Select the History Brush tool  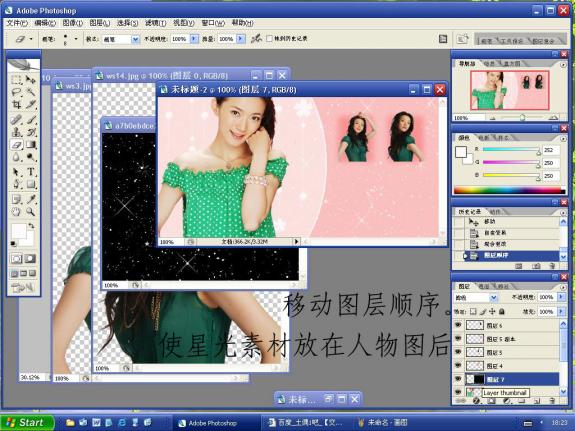pos(31,132)
